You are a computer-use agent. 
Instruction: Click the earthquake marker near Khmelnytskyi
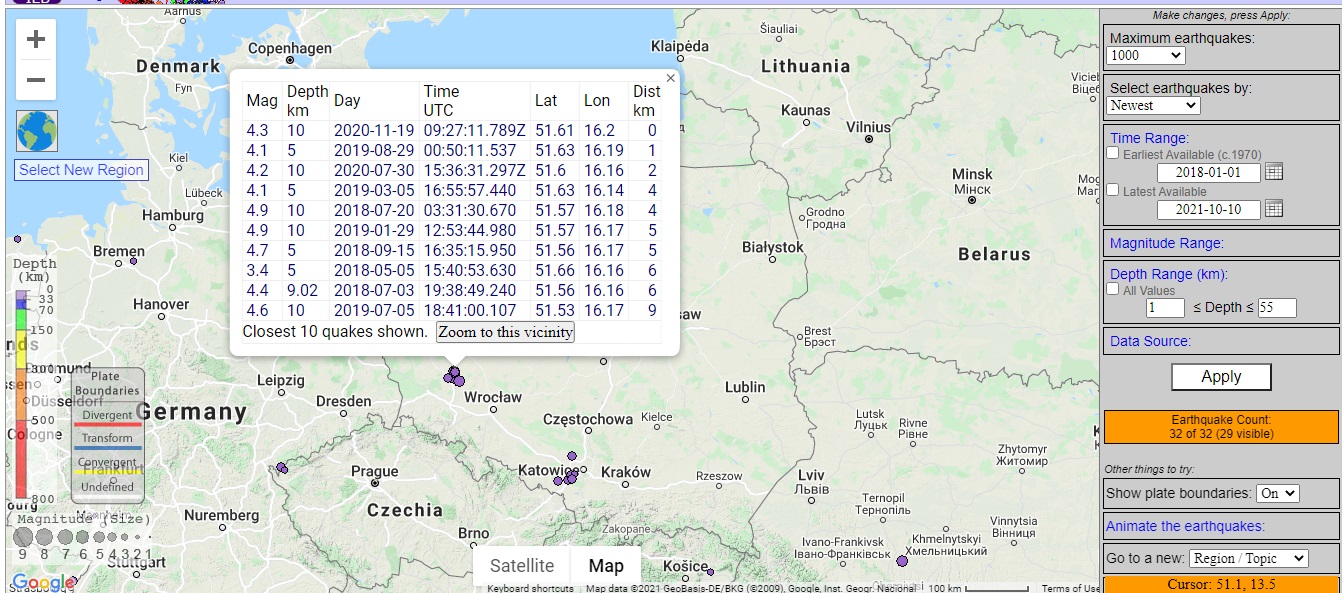coord(902,561)
